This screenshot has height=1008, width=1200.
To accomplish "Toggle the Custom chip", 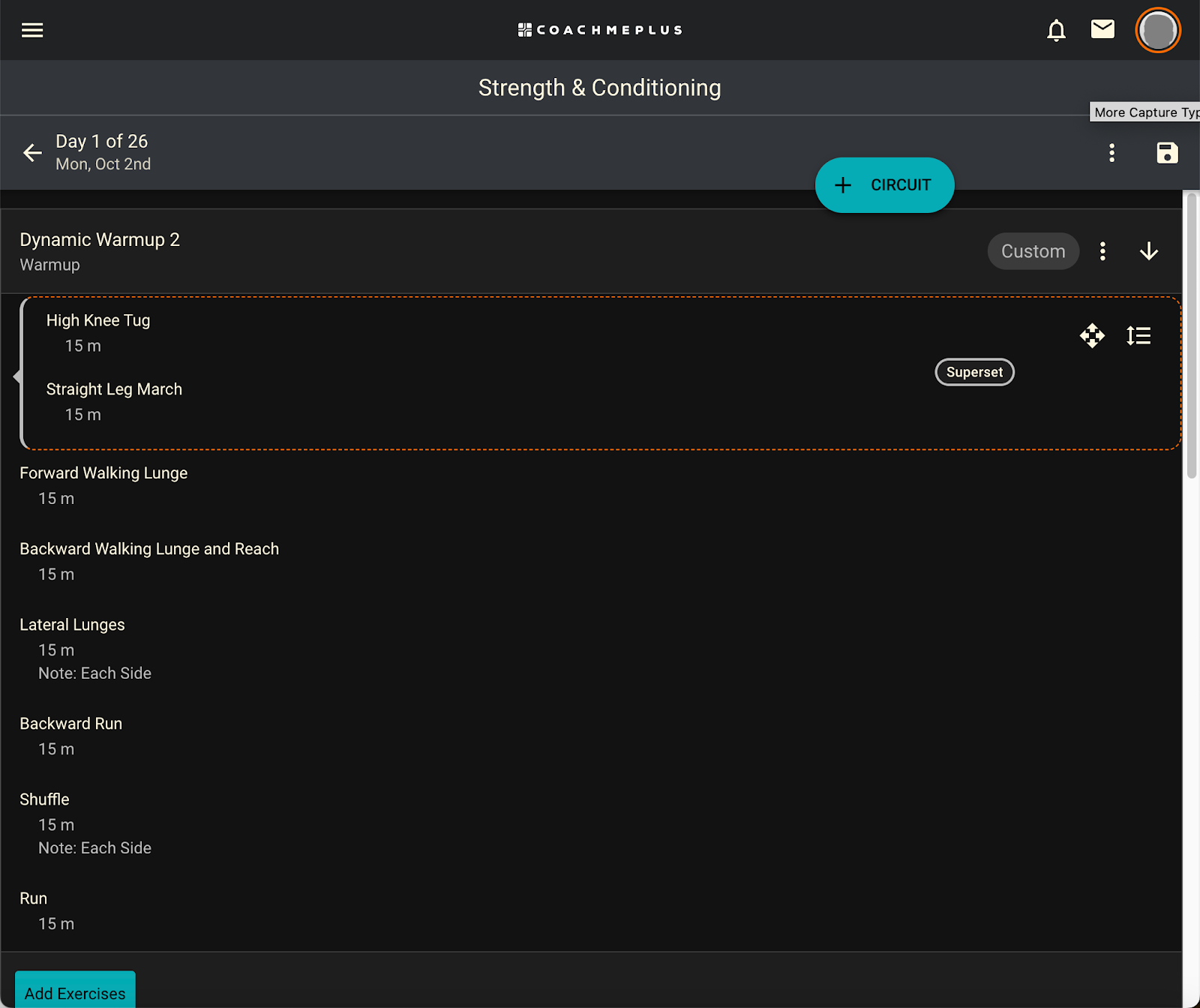I will click(1033, 251).
